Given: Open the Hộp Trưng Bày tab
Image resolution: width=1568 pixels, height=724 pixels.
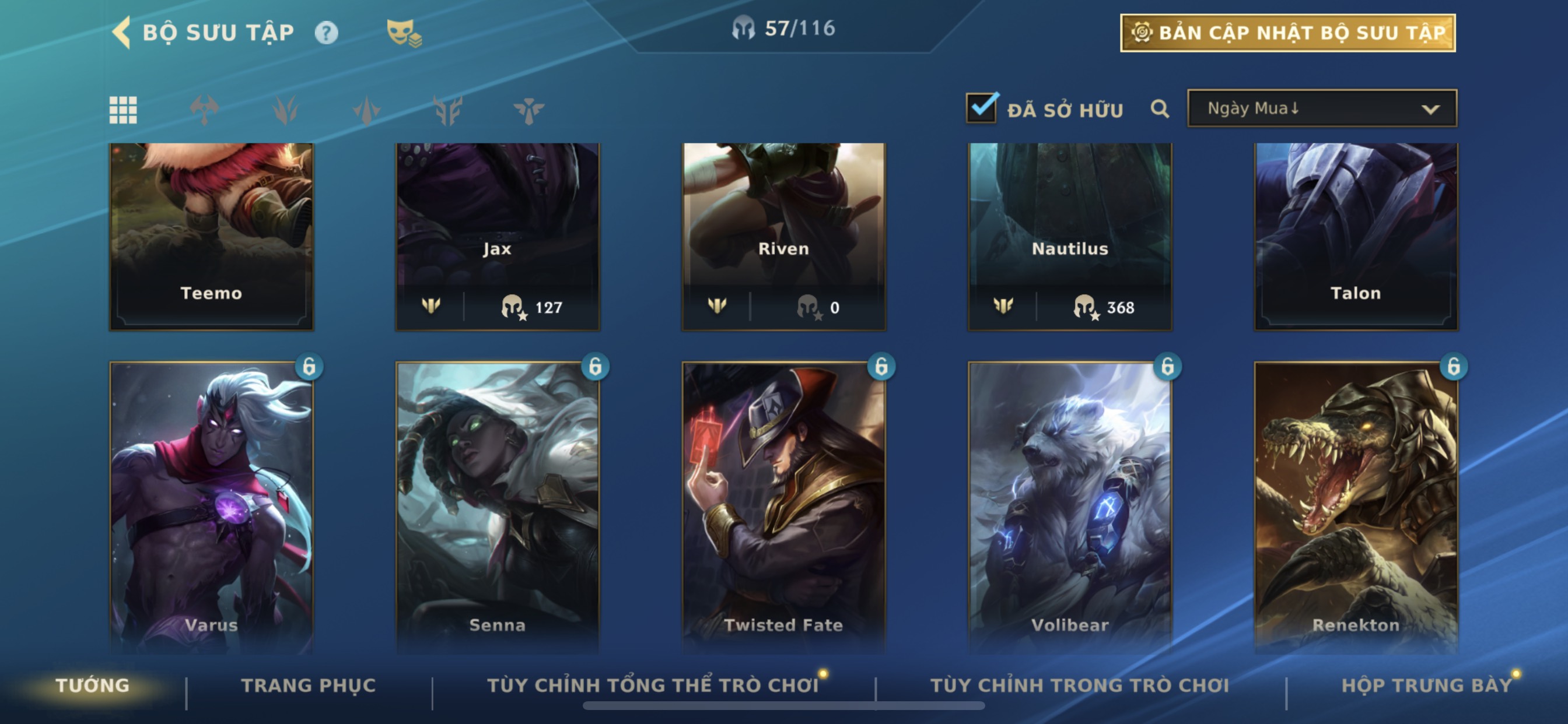Looking at the screenshot, I should [1427, 685].
